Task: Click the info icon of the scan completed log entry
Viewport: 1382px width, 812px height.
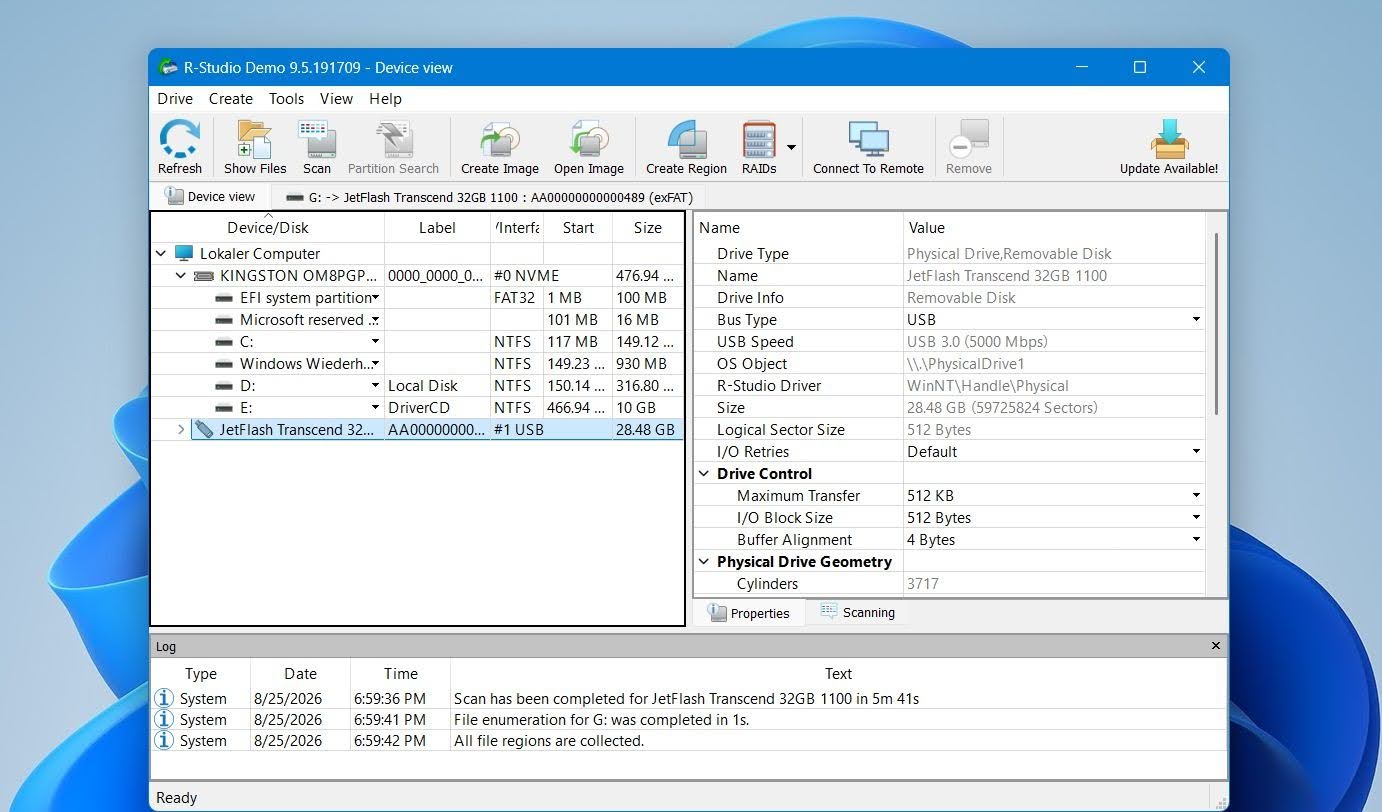Action: (x=164, y=698)
